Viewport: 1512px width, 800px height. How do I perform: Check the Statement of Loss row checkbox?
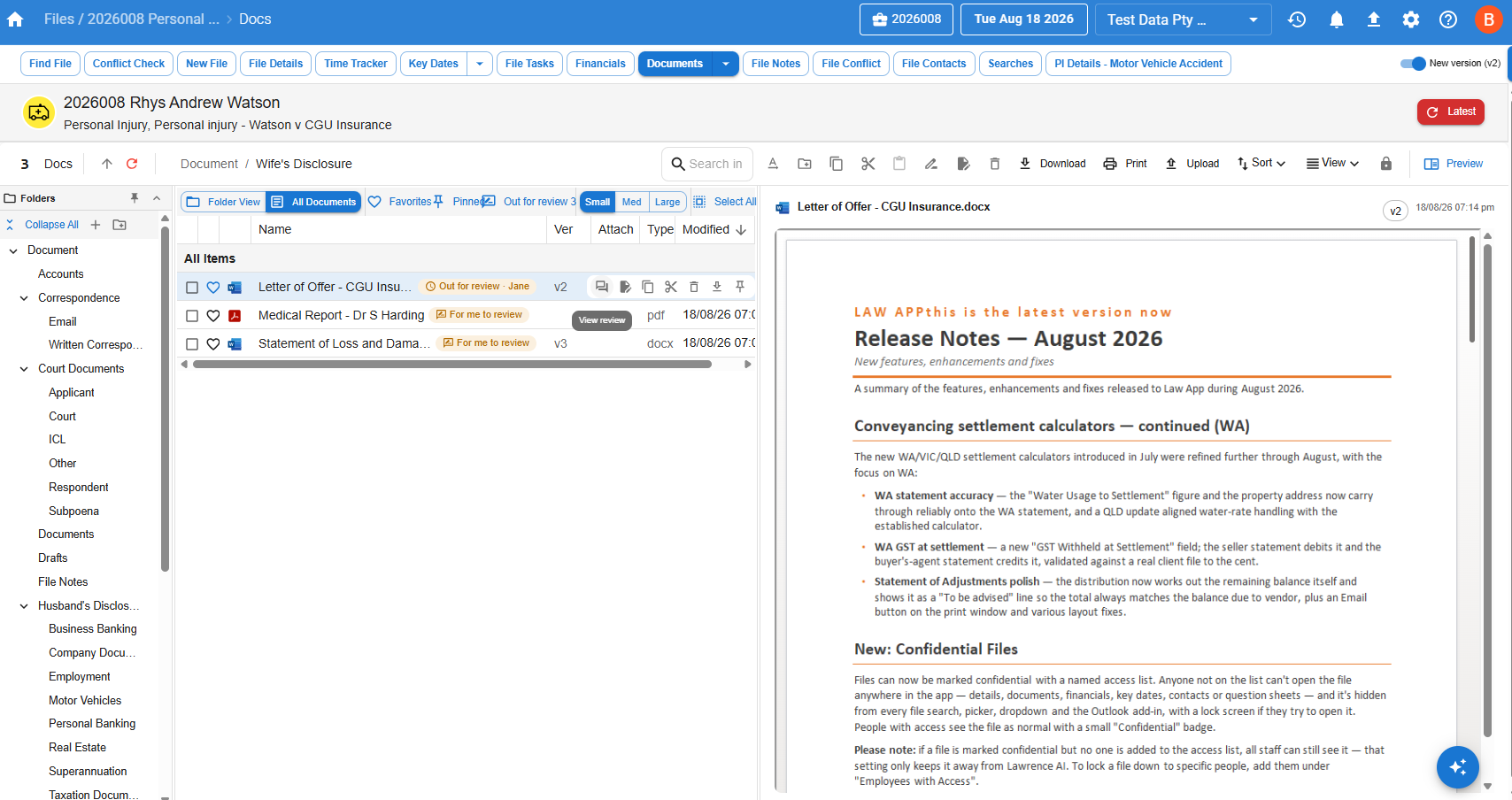(192, 344)
